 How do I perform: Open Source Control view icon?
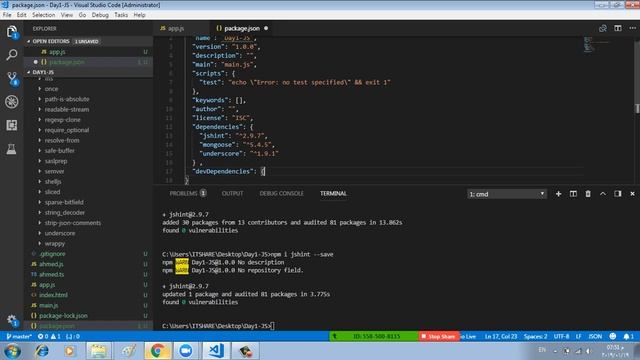coord(11,78)
